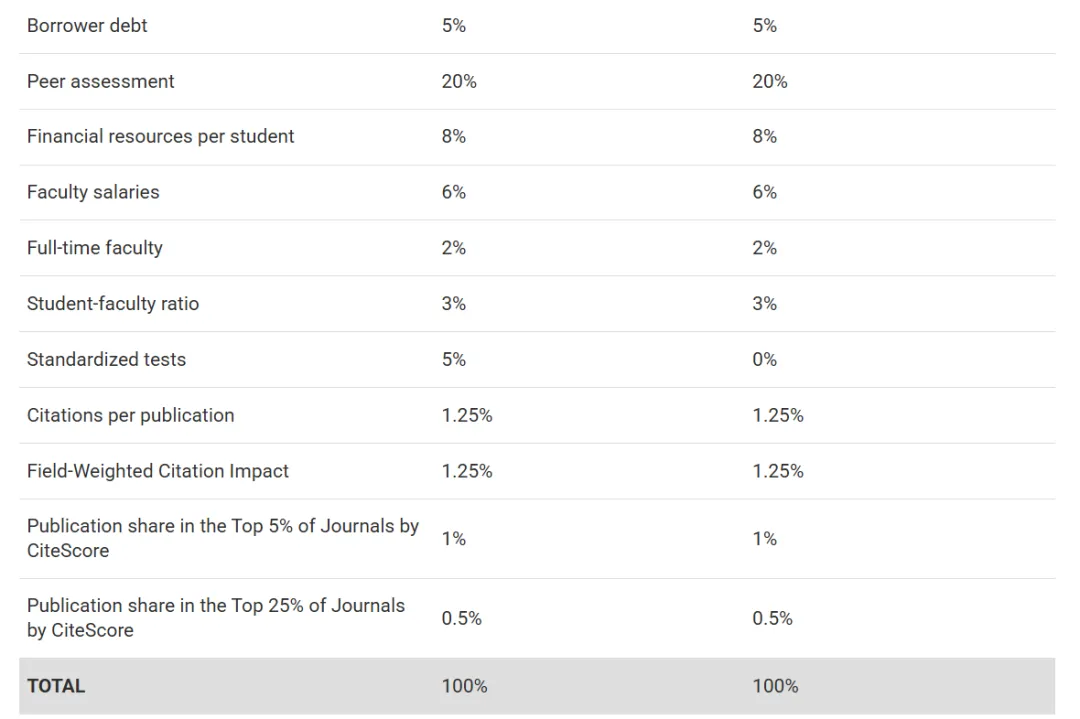Click first-column 20% for Peer assessment
The height and width of the screenshot is (719, 1080).
[x=459, y=81]
